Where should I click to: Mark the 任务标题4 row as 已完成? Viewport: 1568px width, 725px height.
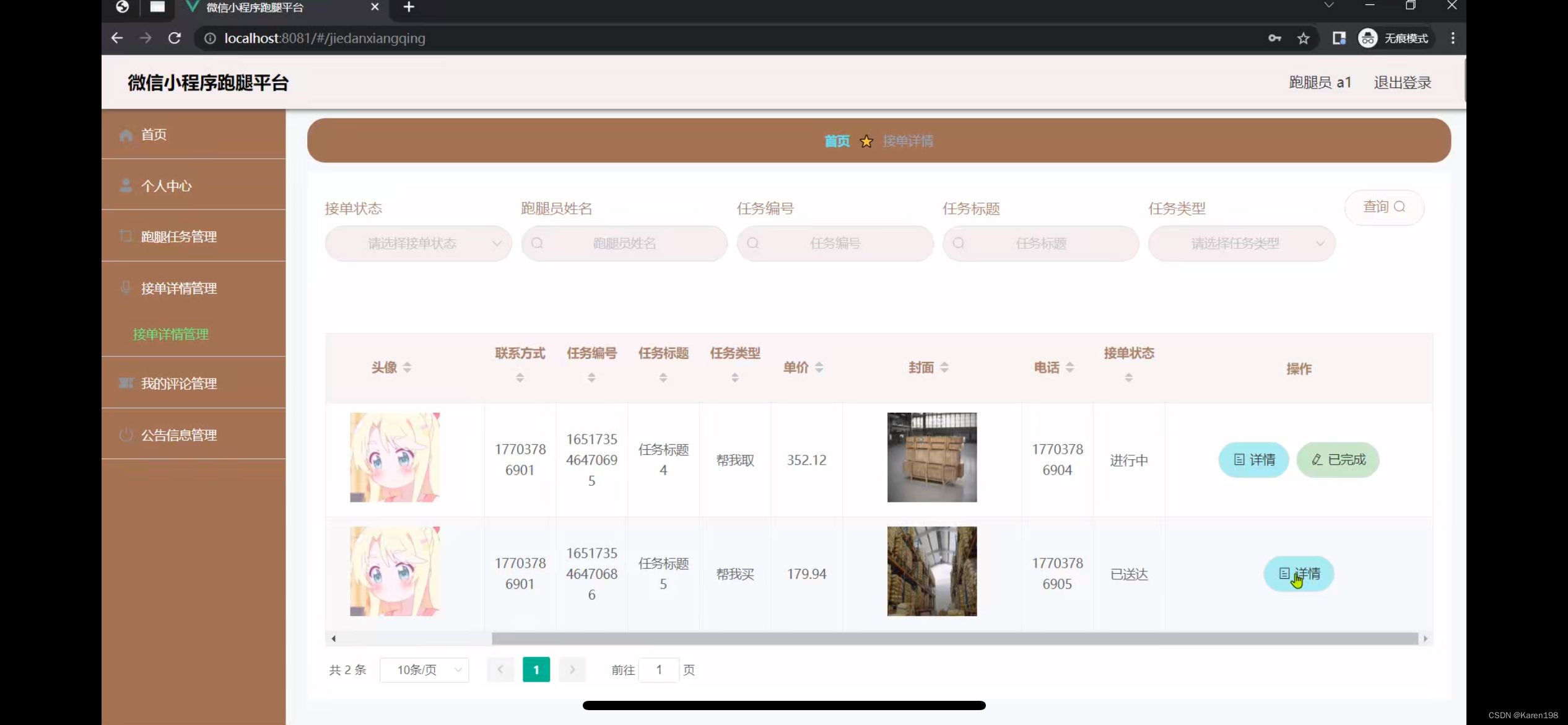coord(1338,460)
